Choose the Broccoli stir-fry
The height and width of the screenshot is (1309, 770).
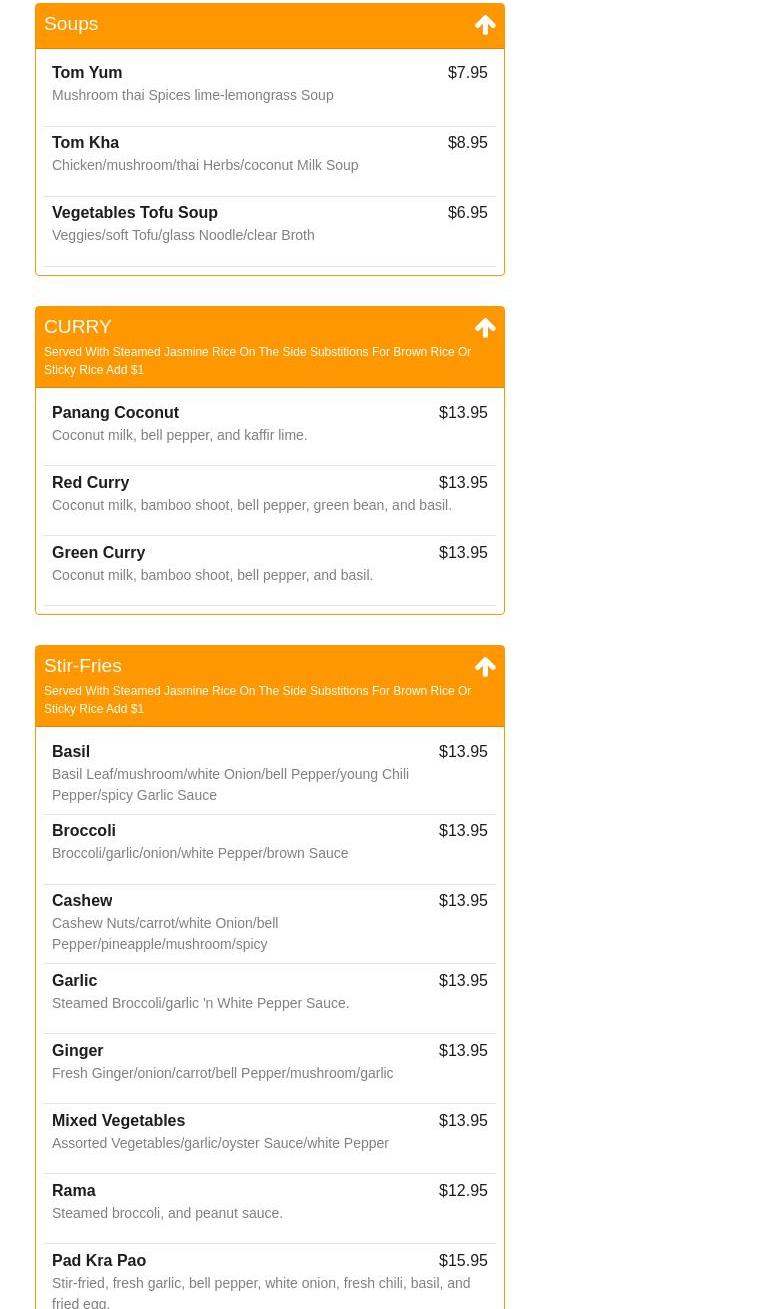(x=84, y=831)
